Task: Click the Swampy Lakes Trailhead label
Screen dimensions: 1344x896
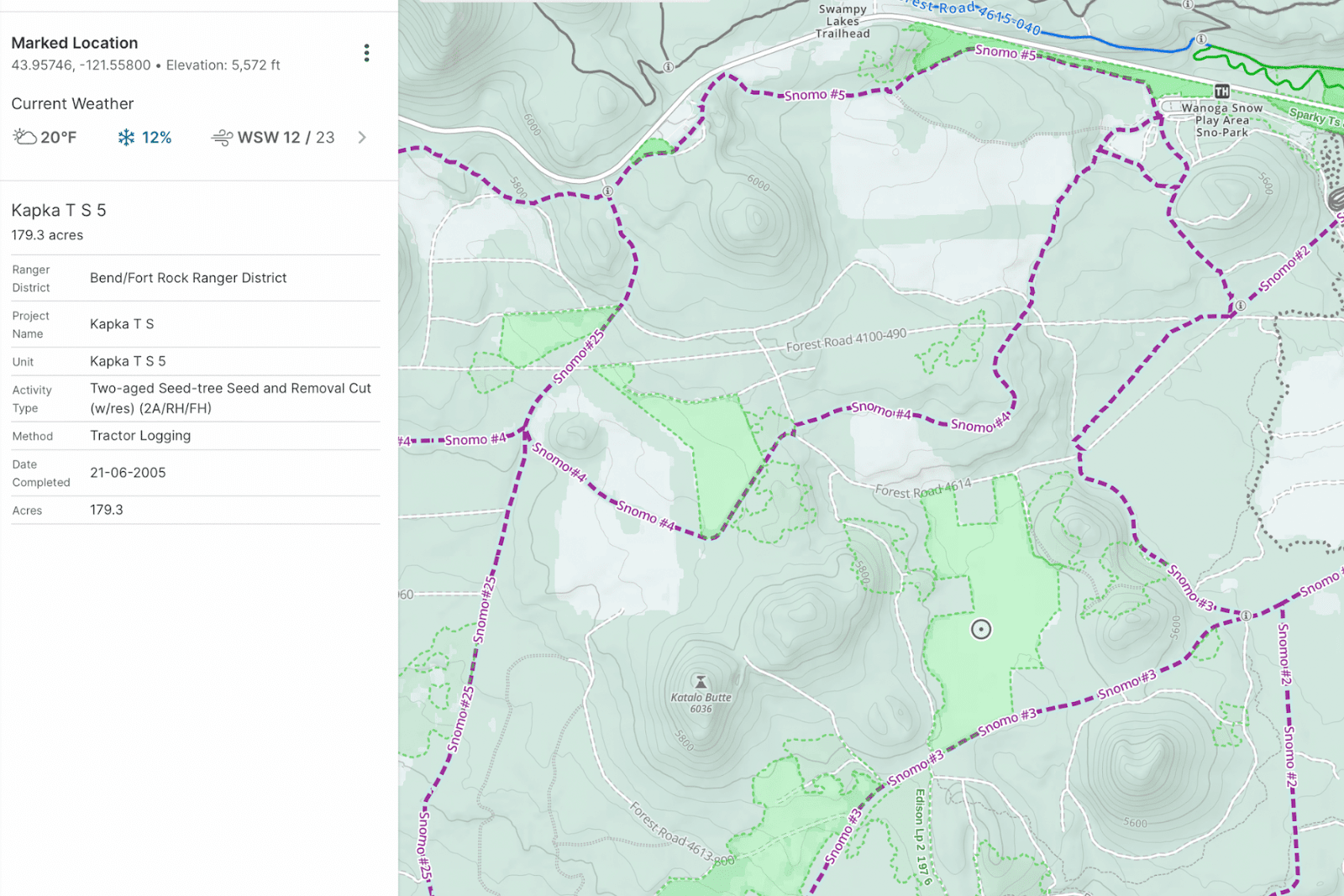Action: [843, 22]
